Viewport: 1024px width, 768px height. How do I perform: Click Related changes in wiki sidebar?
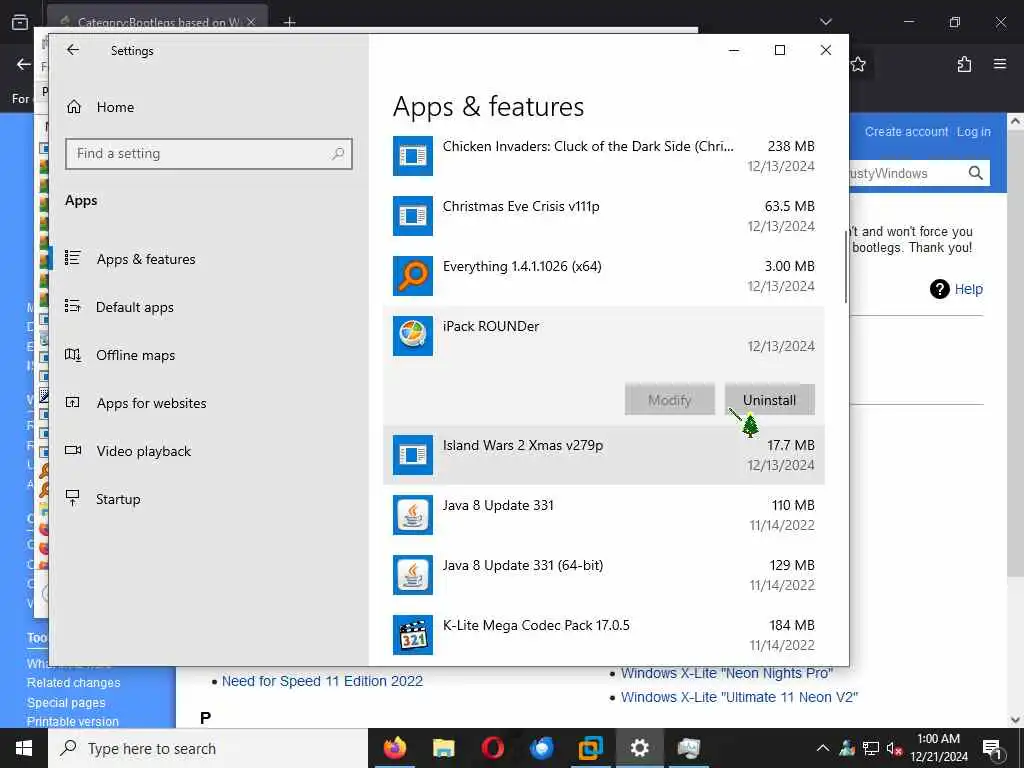click(x=73, y=682)
